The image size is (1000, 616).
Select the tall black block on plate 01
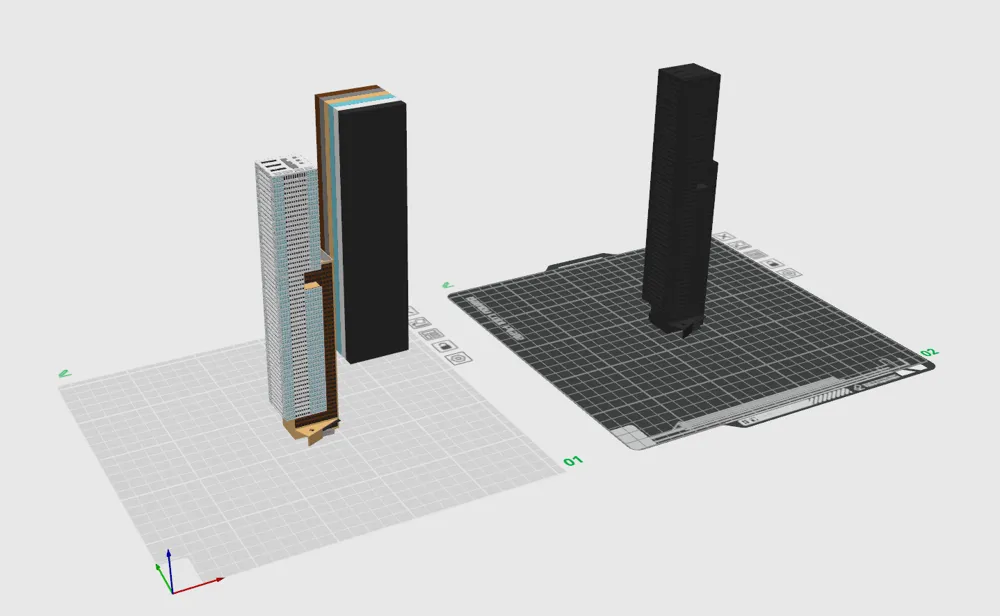coord(373,230)
